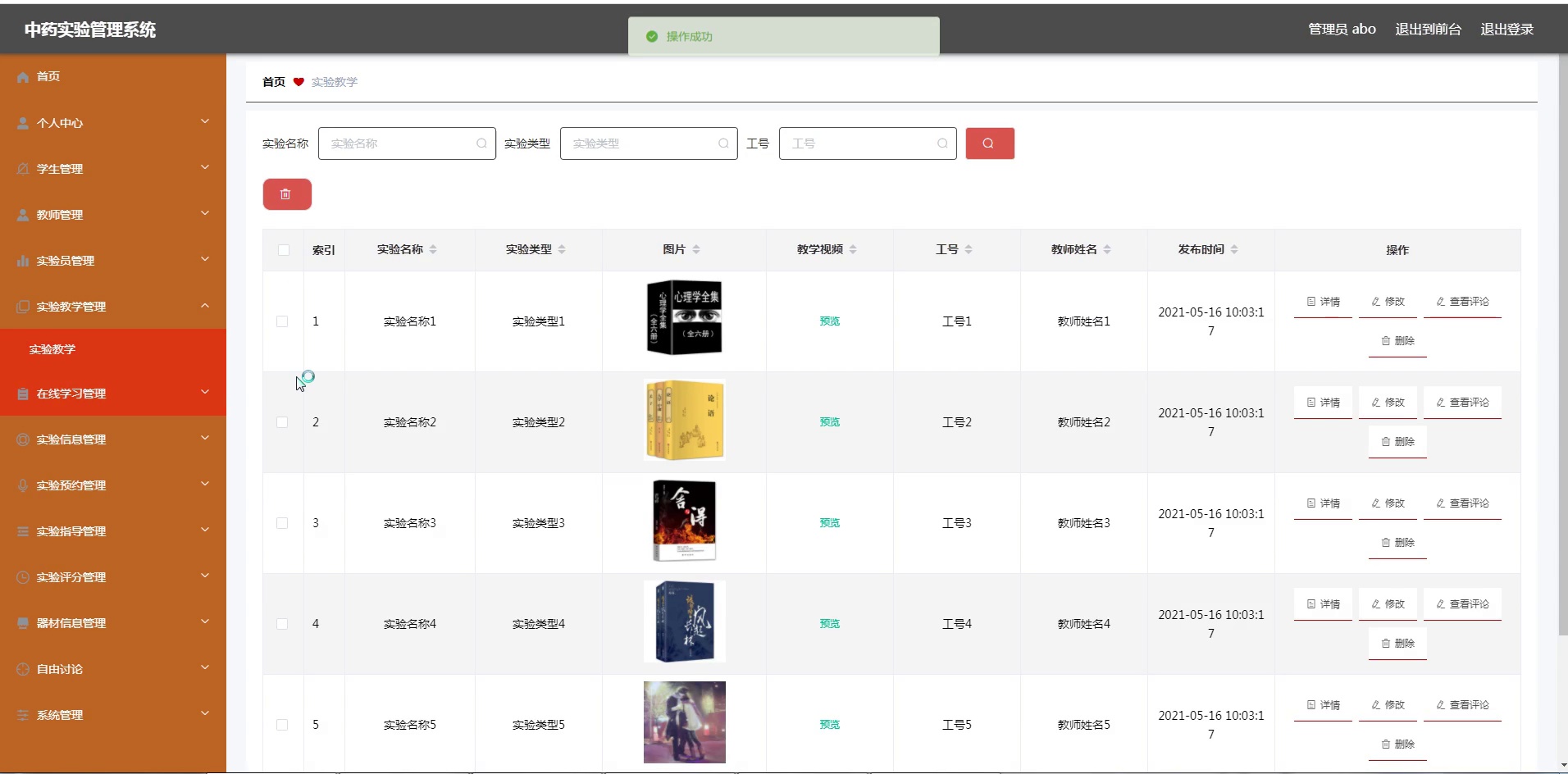Check the checkbox for row 实验名称3
The height and width of the screenshot is (774, 1568).
pos(282,523)
